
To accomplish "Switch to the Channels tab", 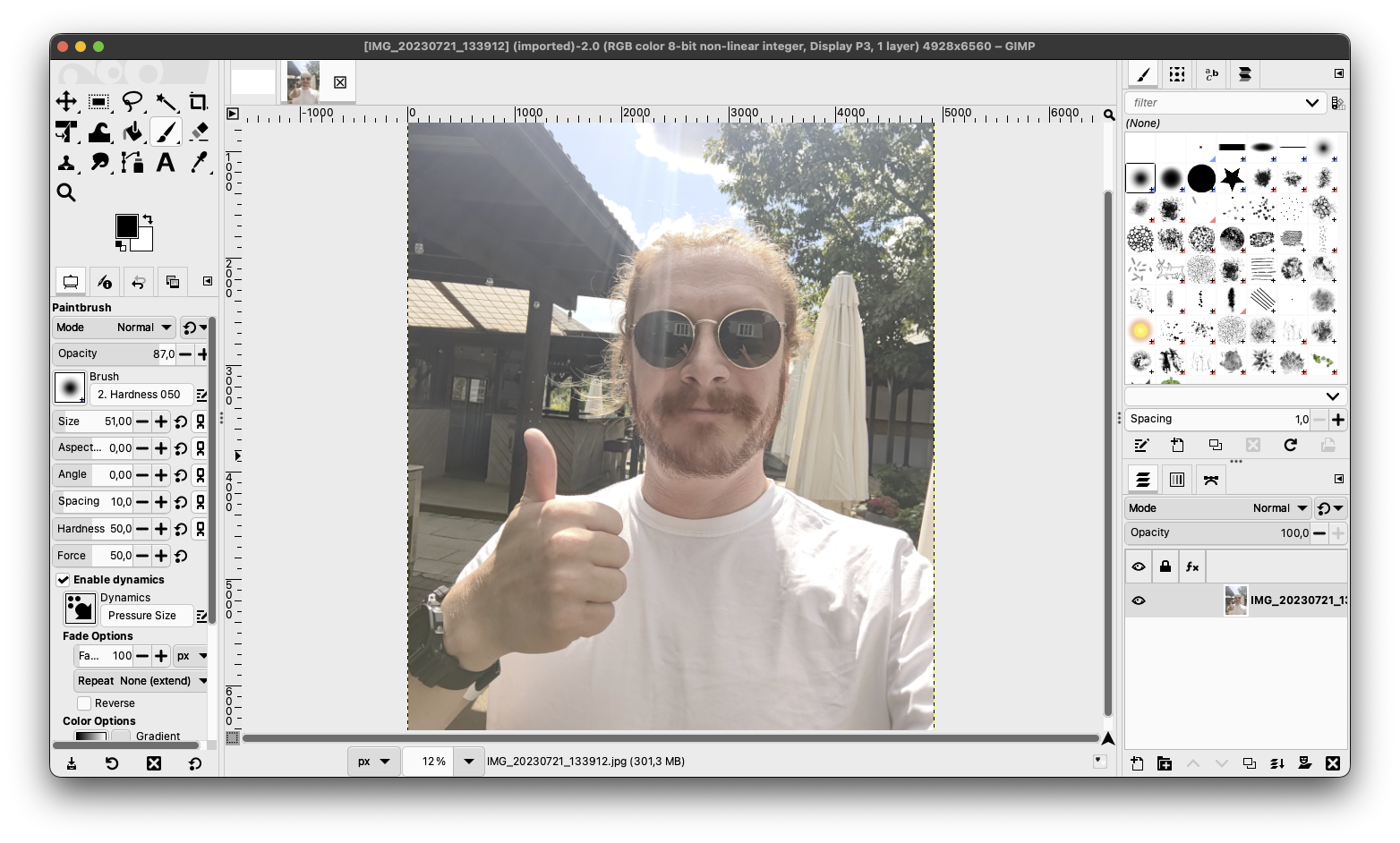I will tap(1177, 480).
